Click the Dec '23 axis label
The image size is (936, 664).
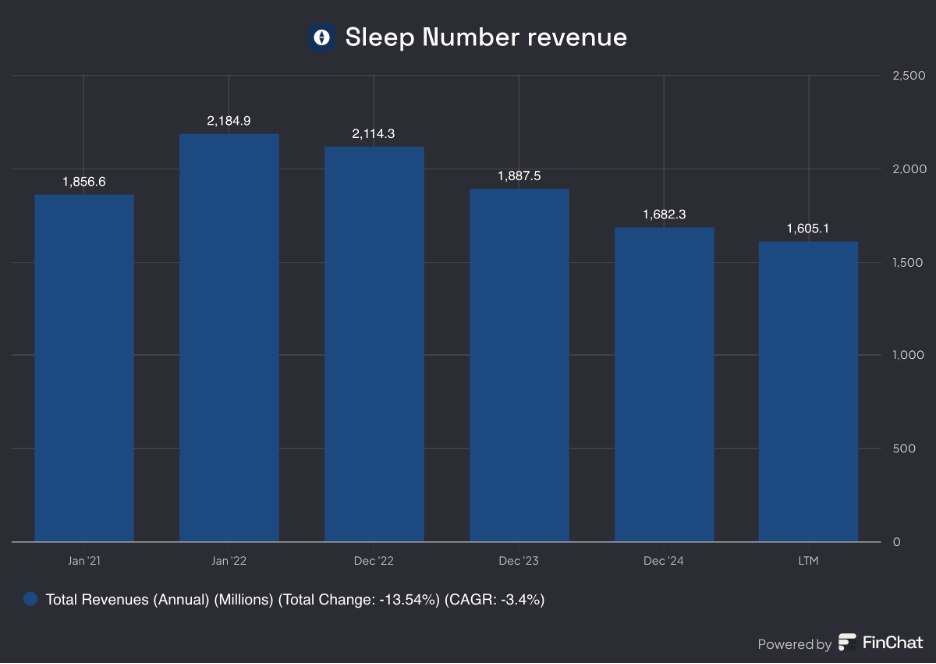coord(519,561)
